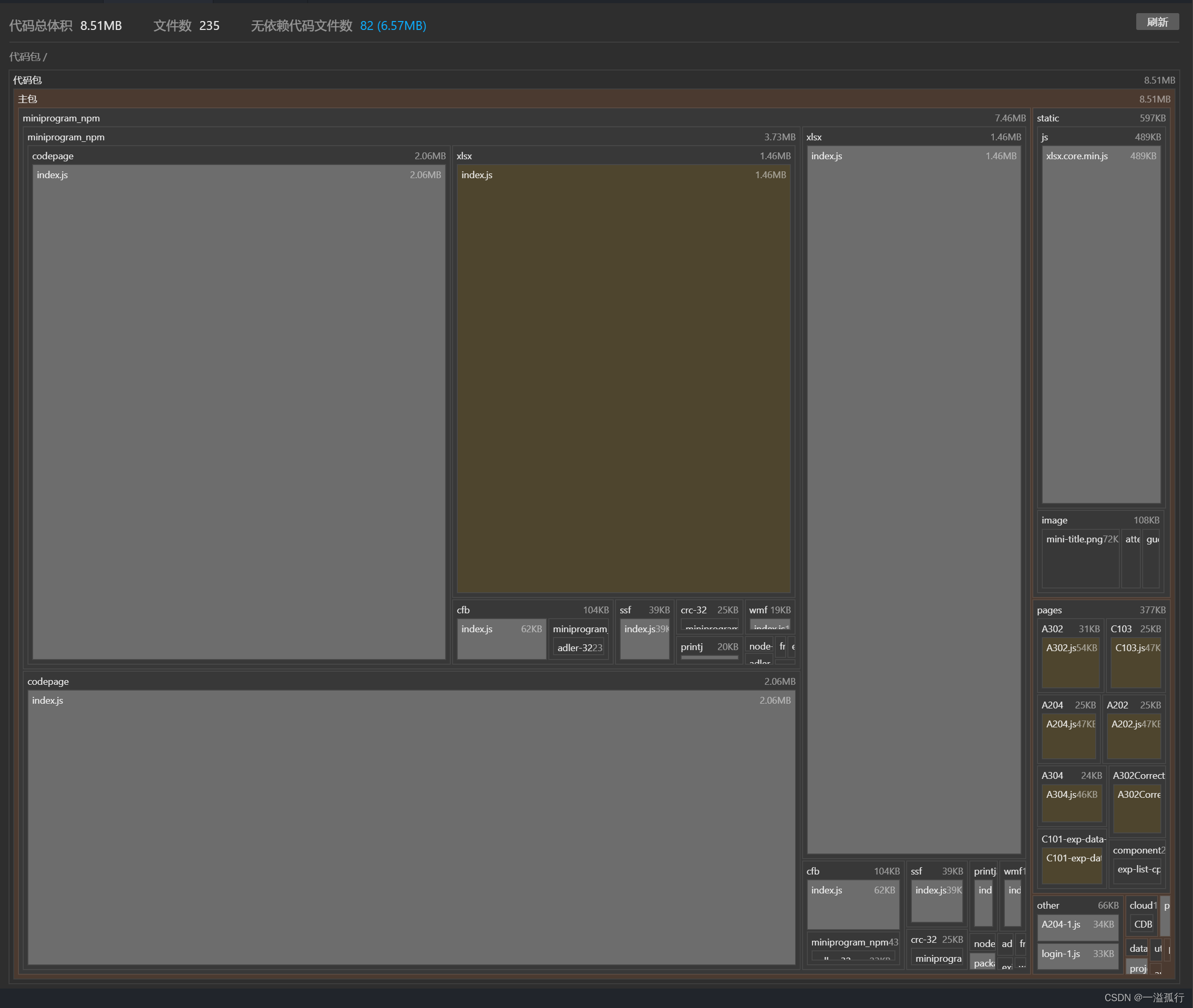1193x1008 pixels.
Task: Open the nested miniprogram_npm 3.73MB folder header
Action: point(412,137)
